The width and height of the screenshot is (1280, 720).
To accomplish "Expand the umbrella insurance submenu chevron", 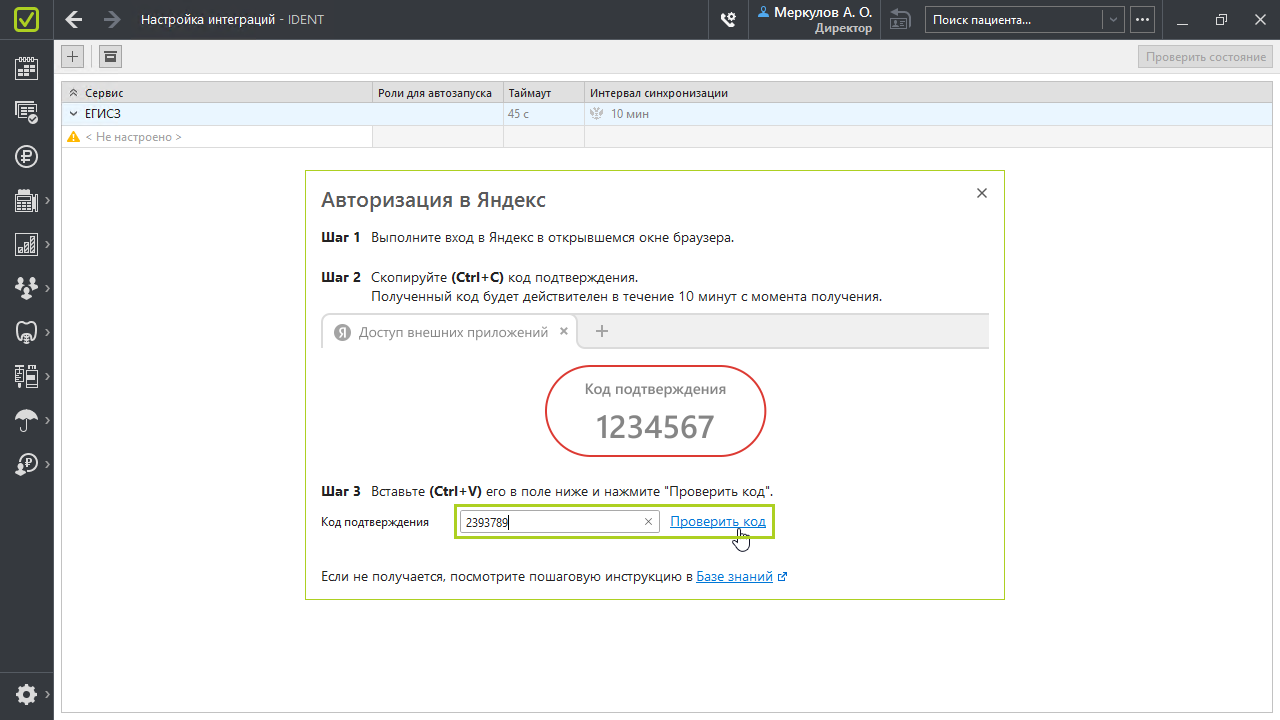I will pos(47,420).
